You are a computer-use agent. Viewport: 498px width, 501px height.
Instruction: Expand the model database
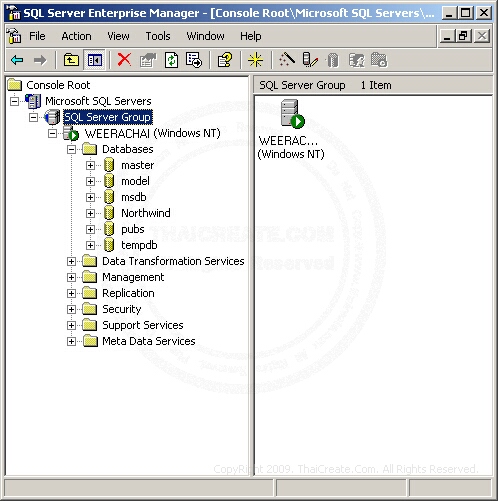pyautogui.click(x=90, y=181)
